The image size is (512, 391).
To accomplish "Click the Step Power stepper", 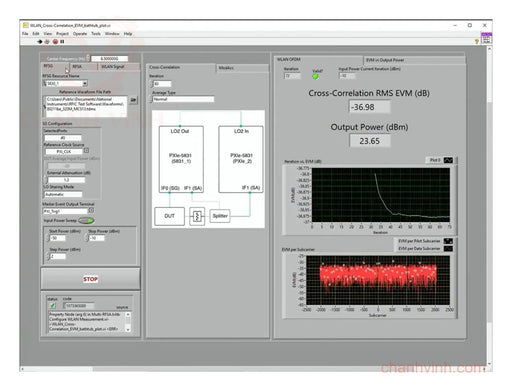I will point(49,256).
